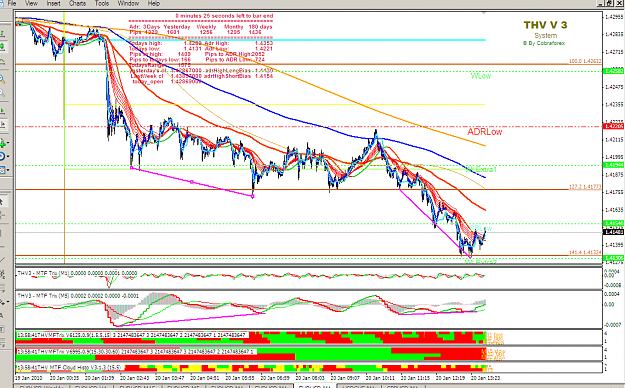Click the red ADRLow price tag on scale
This screenshot has width=625, height=388.
[x=613, y=126]
